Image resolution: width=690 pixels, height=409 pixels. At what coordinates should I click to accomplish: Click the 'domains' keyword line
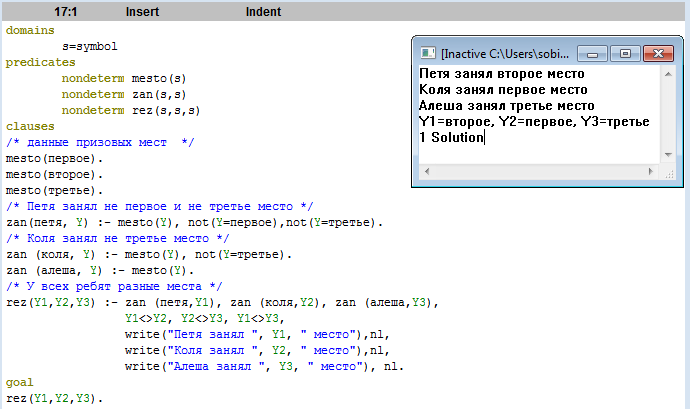tap(30, 30)
